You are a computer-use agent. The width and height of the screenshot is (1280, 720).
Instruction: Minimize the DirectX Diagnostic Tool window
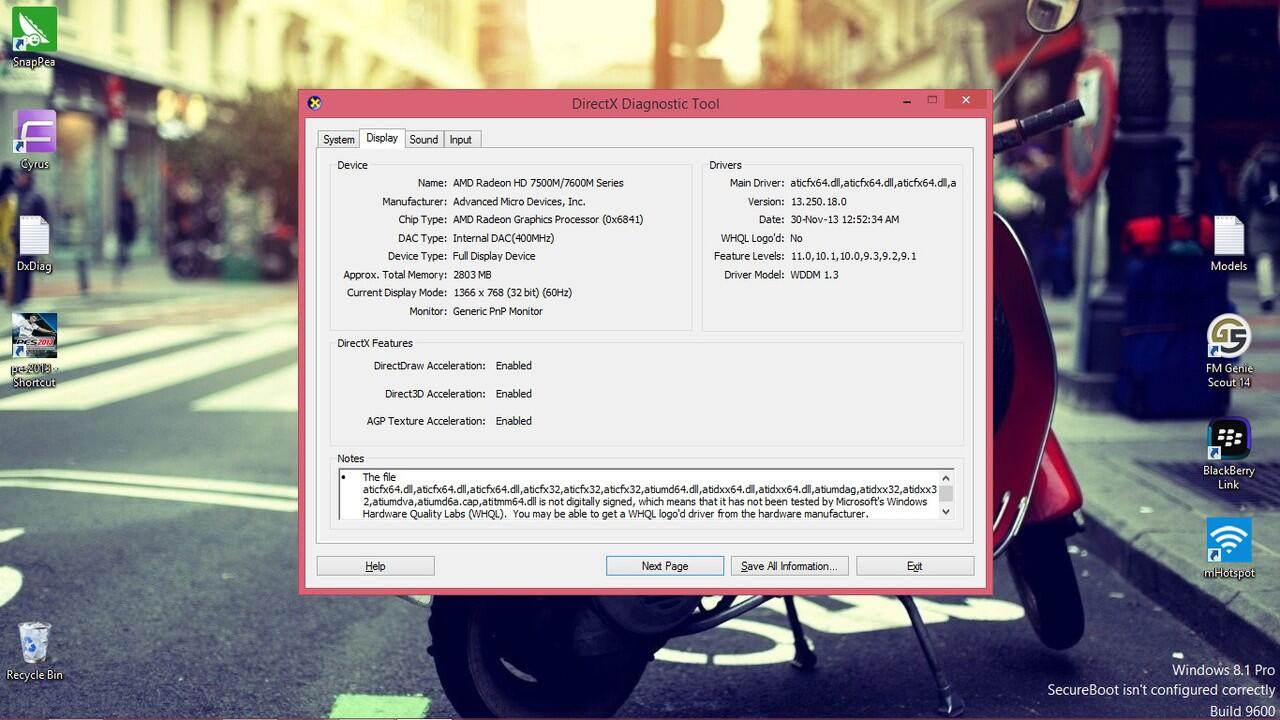(907, 100)
